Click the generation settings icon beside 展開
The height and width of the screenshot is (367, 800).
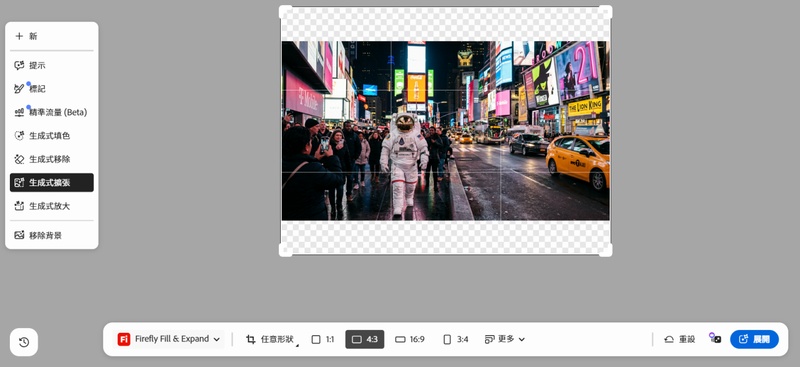point(715,338)
